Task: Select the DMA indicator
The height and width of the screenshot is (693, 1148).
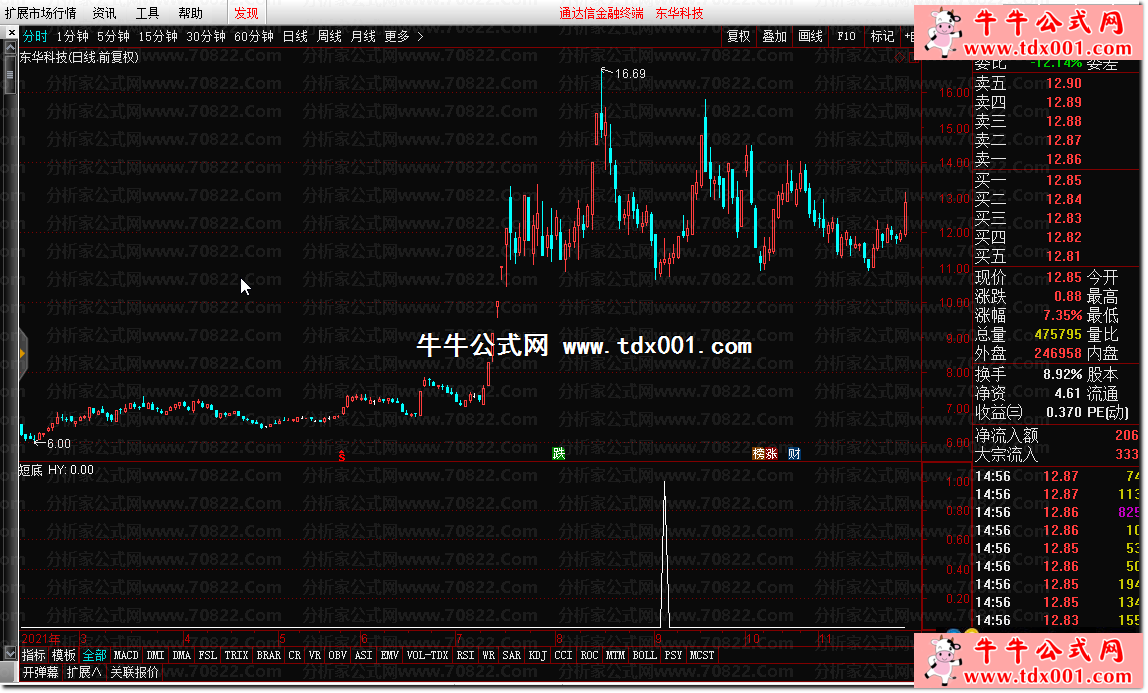Action: 182,655
